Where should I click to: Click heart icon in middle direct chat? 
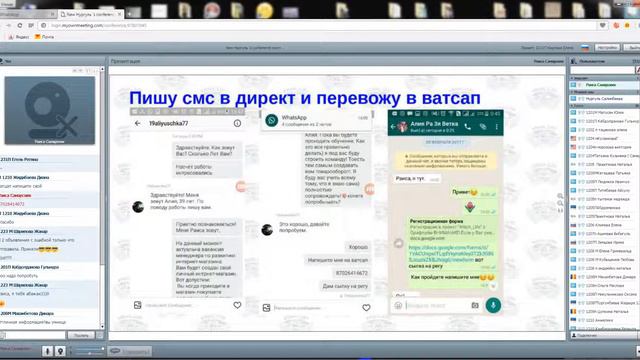[x=366, y=308]
